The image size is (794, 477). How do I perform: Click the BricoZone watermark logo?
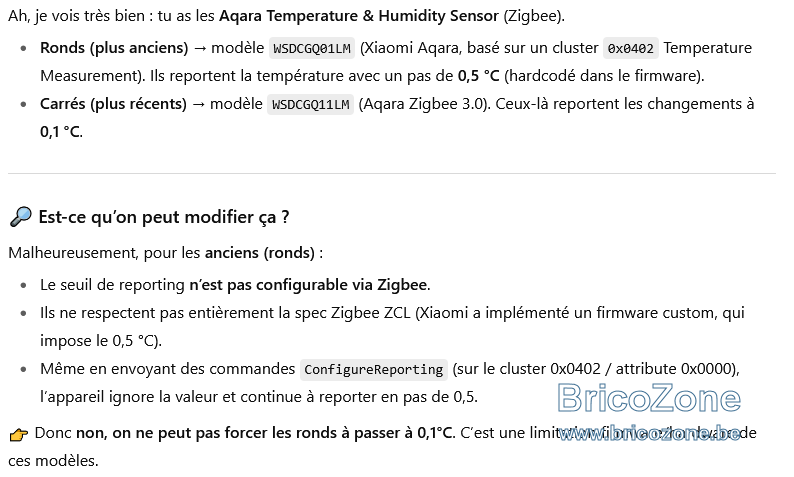649,398
